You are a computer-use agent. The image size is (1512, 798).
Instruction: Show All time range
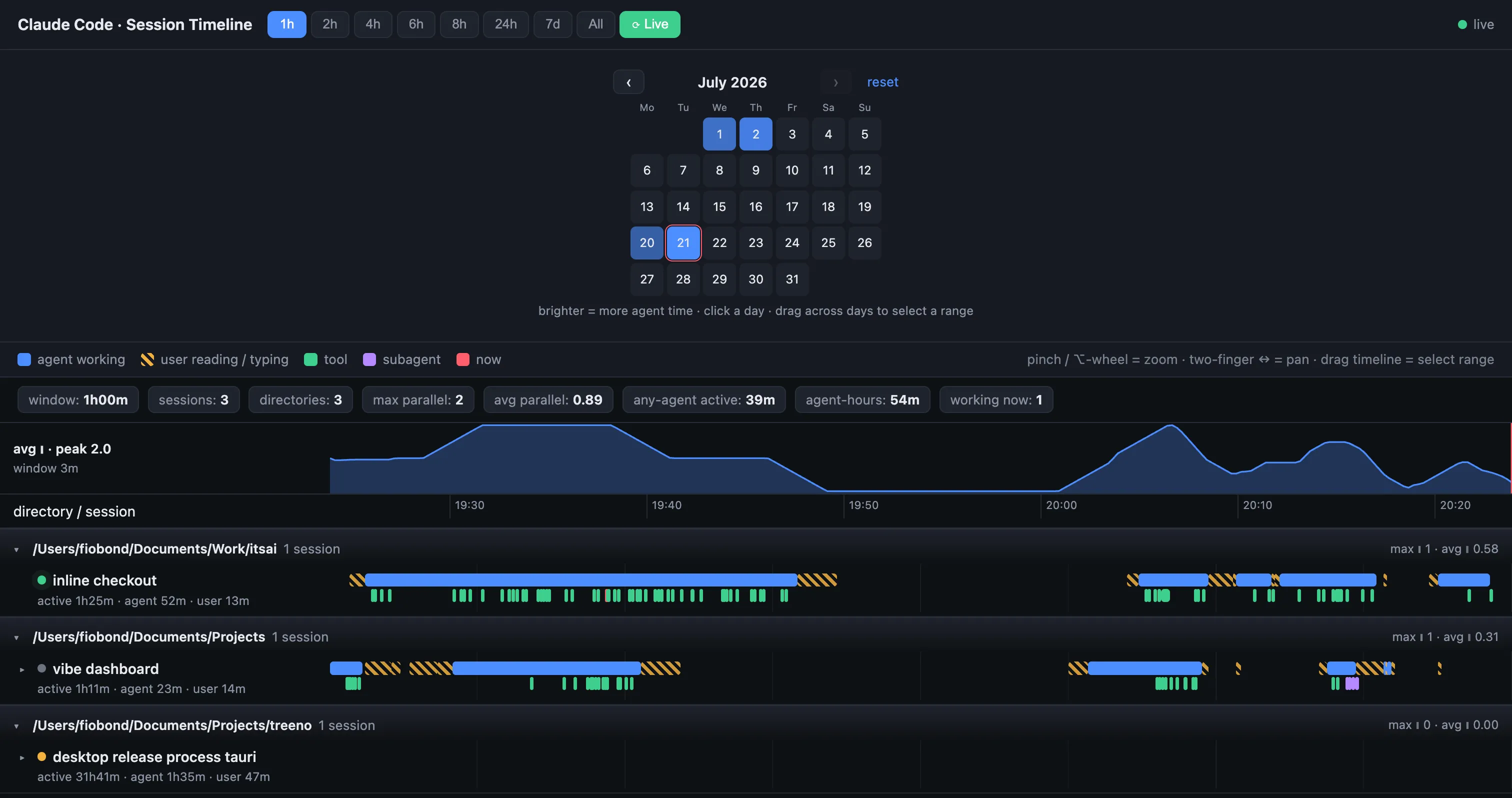pos(596,24)
